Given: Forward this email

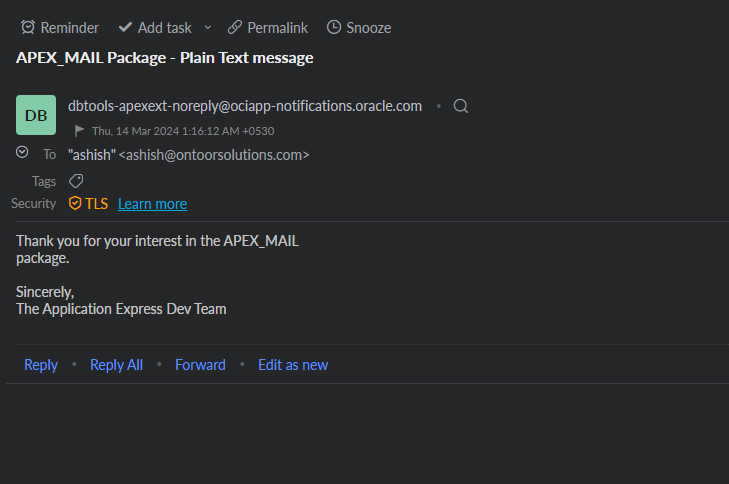Looking at the screenshot, I should (200, 365).
